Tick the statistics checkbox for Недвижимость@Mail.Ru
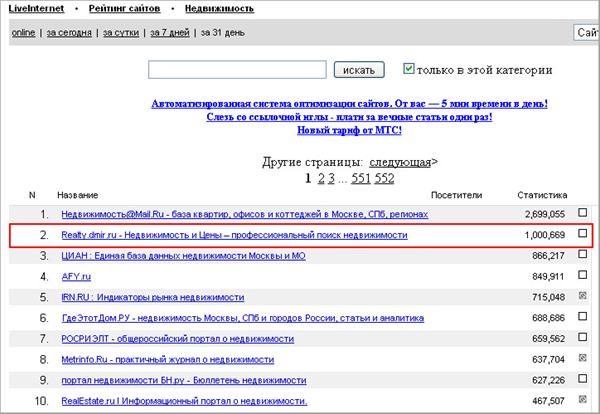Screen dimensions: 600x414 coord(582,212)
